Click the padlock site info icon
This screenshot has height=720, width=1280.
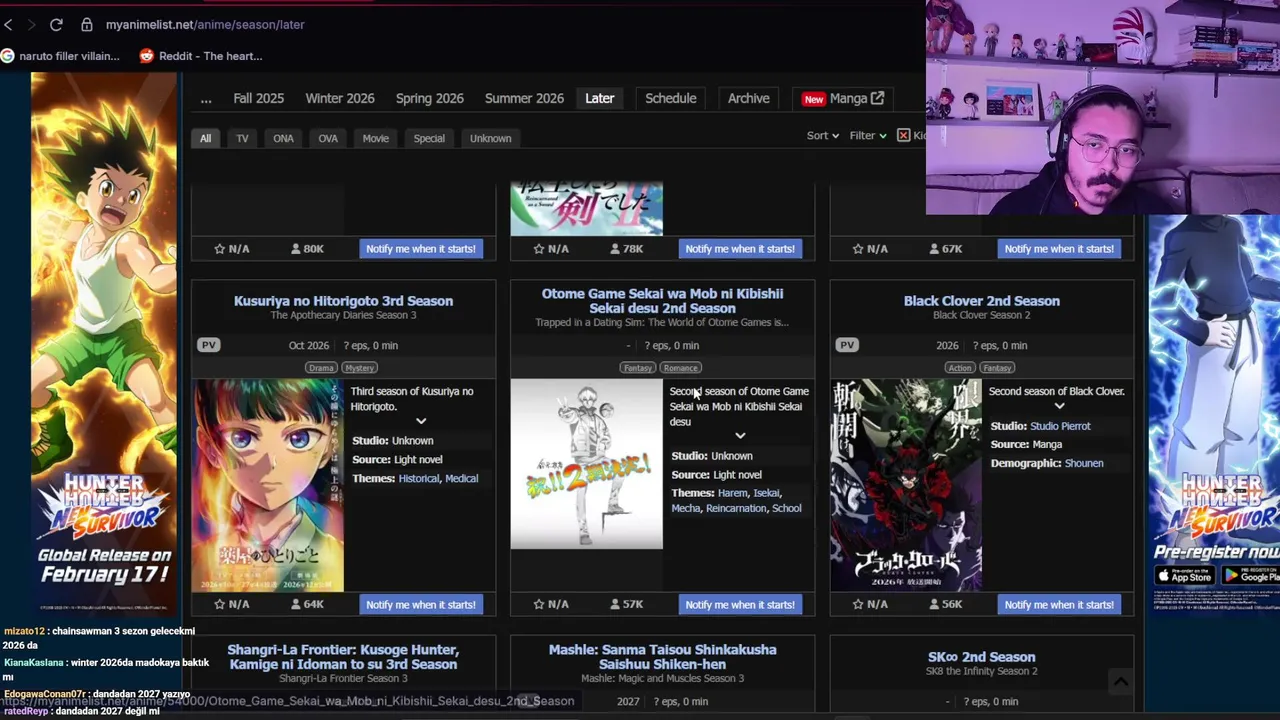87,24
